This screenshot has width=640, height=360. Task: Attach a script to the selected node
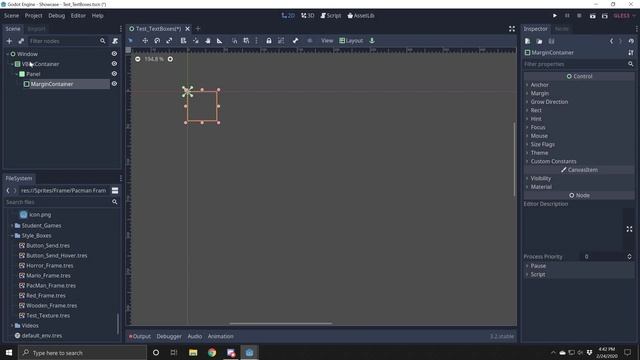115,41
